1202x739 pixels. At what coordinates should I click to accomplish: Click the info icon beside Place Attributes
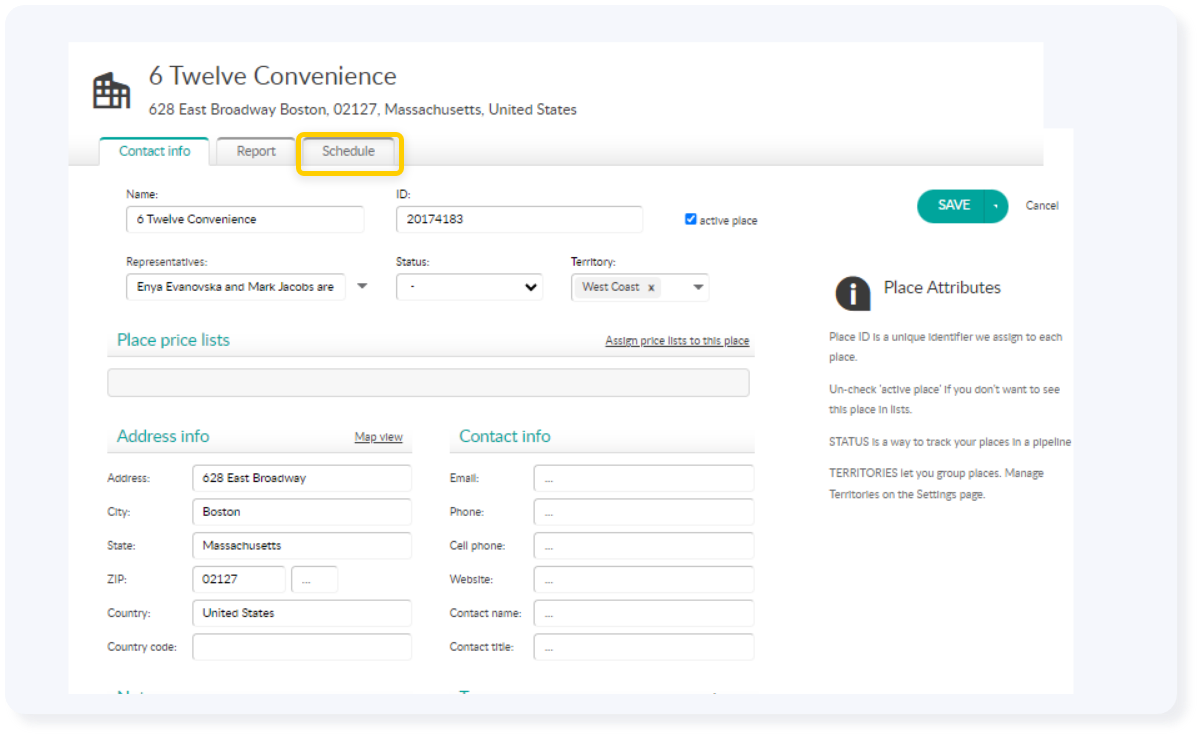[x=852, y=293]
